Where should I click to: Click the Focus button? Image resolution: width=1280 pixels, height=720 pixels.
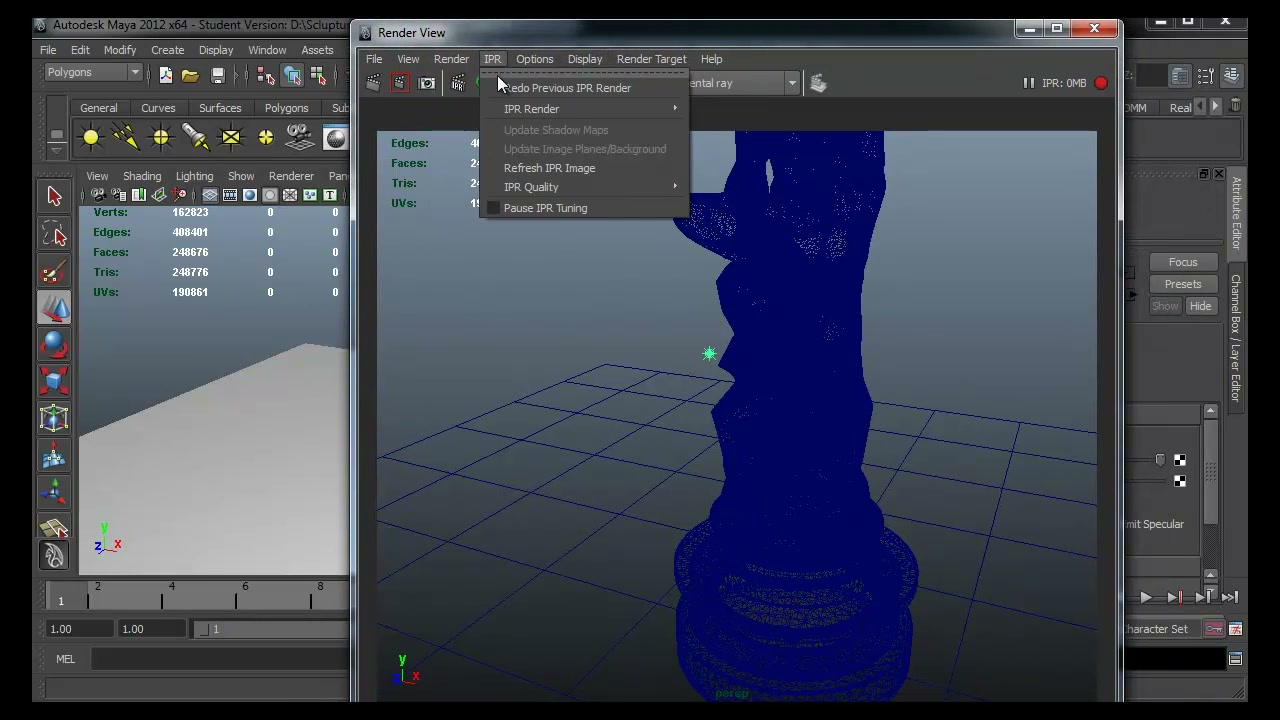1183,262
